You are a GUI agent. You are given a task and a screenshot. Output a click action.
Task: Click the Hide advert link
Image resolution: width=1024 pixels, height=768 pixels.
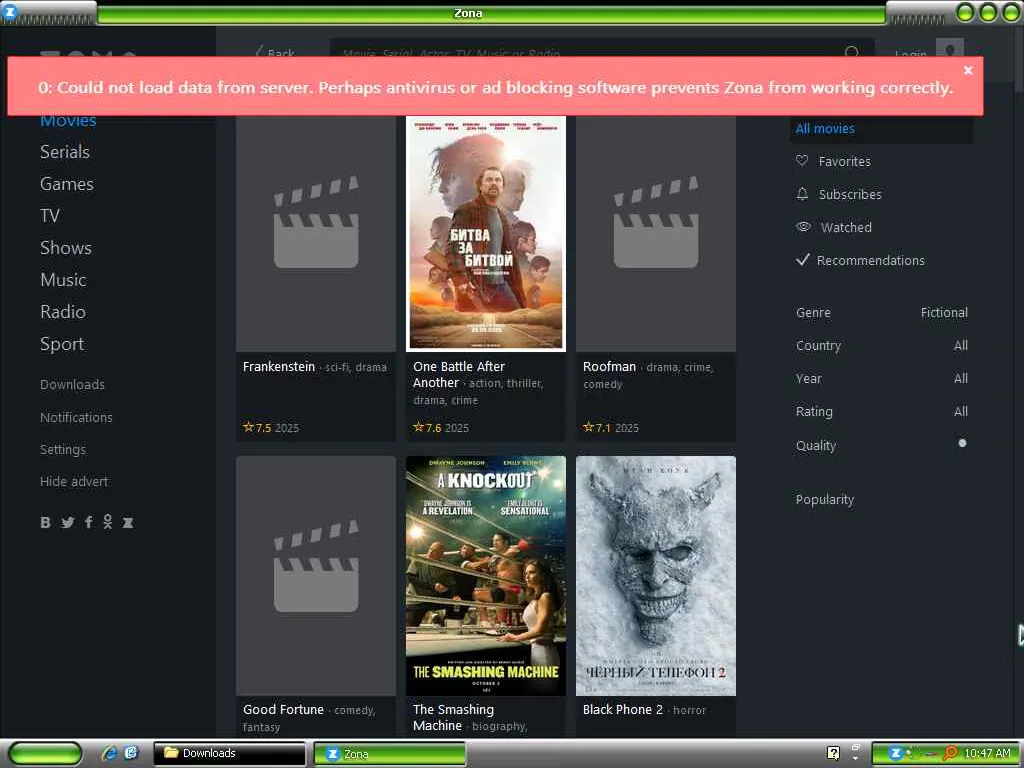pos(74,481)
